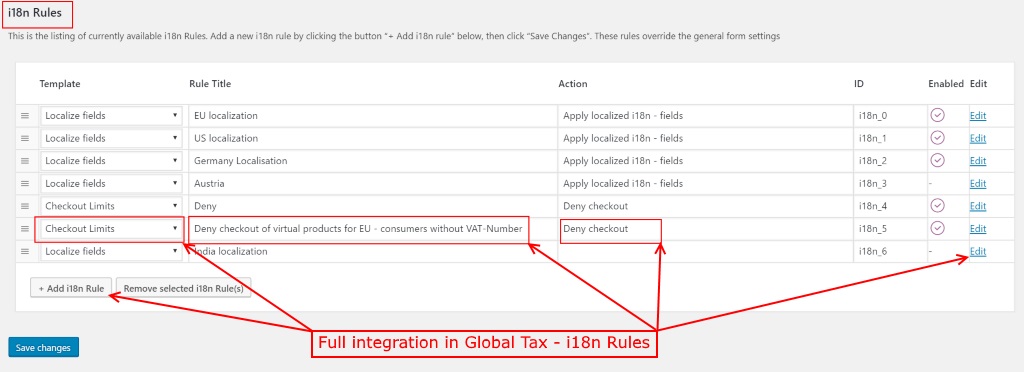Click the ID column header
Image resolution: width=1024 pixels, height=372 pixels.
(x=859, y=84)
